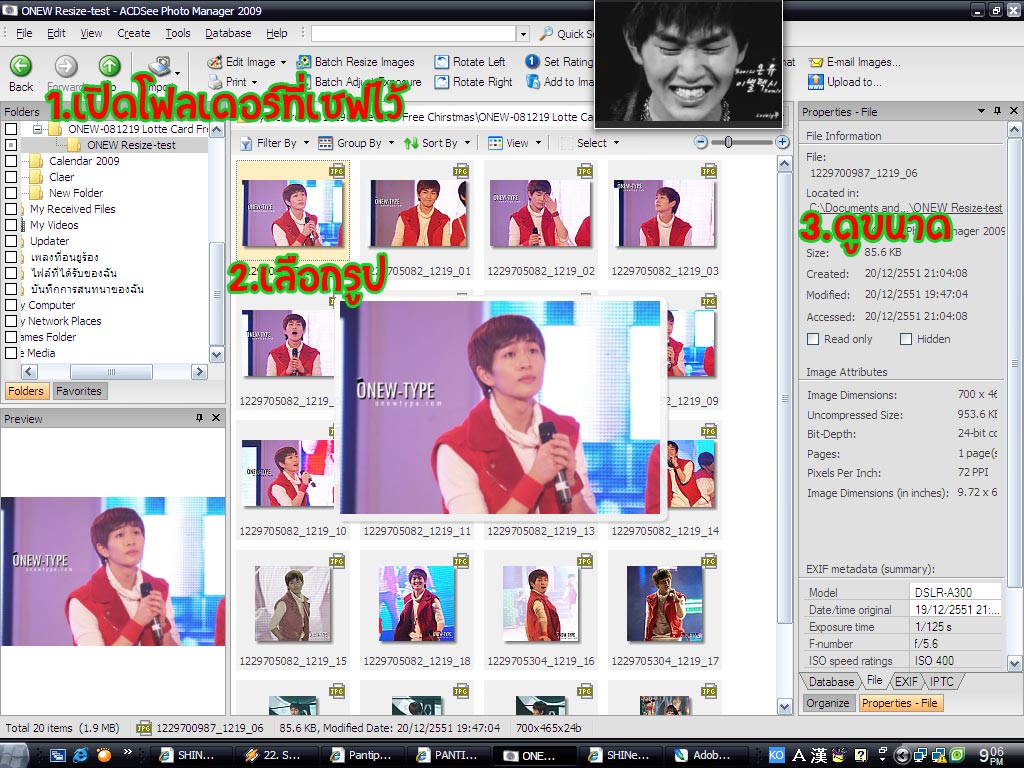Viewport: 1024px width, 768px height.
Task: Switch to the EXIF properties tab
Action: pos(906,681)
